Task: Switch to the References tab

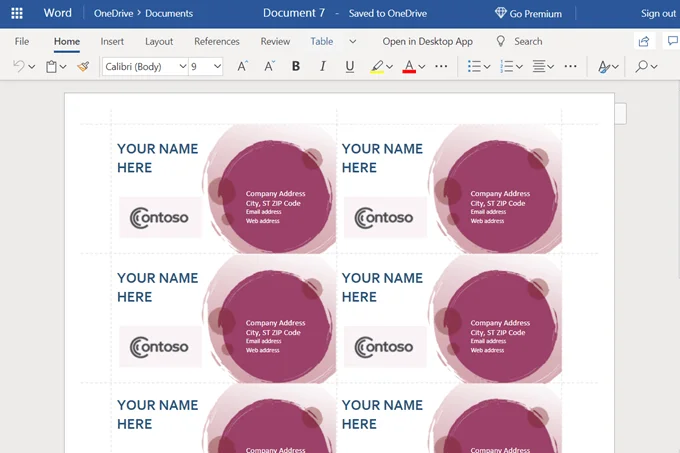Action: (216, 42)
